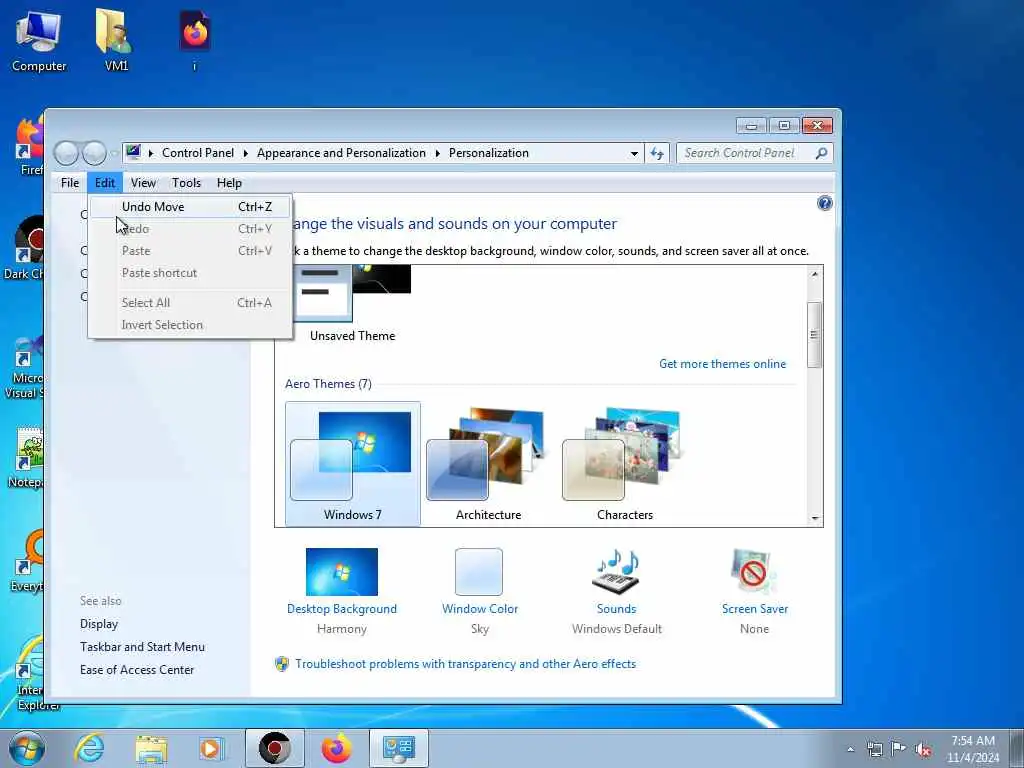Click Personalization breadcrumb in address bar

pos(488,153)
